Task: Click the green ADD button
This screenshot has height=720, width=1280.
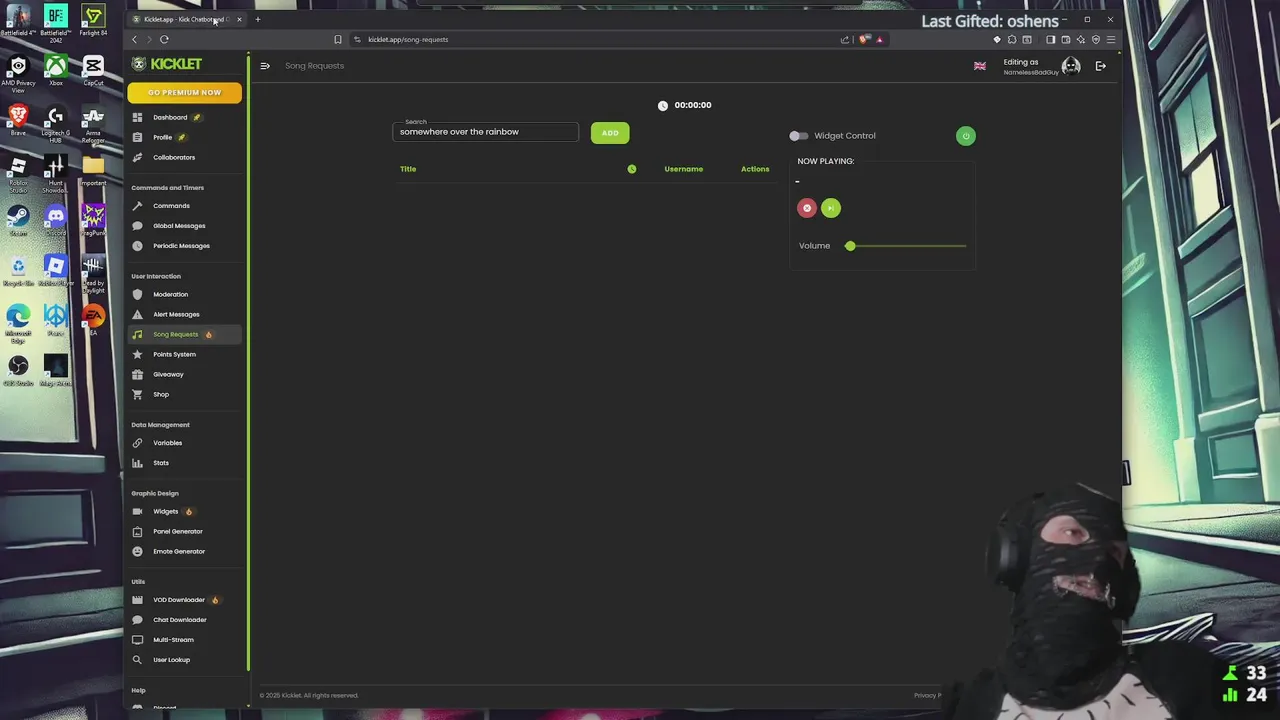Action: point(610,133)
